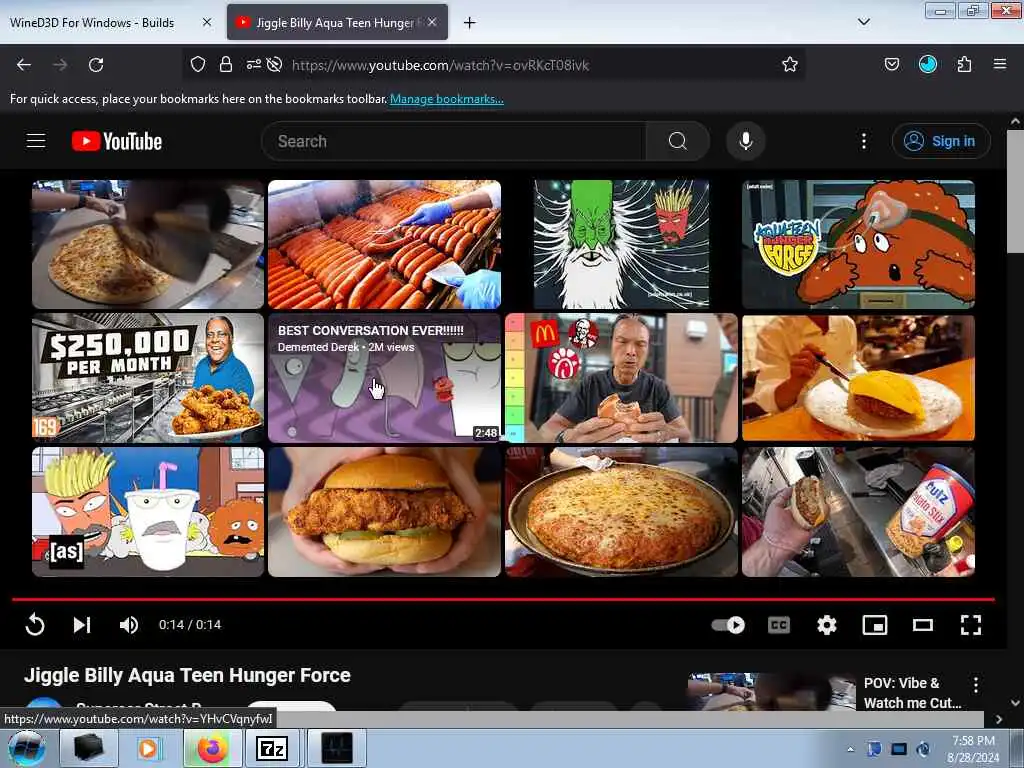Play BEST CONVERSATION EVER video
Image resolution: width=1024 pixels, height=768 pixels.
(x=385, y=377)
